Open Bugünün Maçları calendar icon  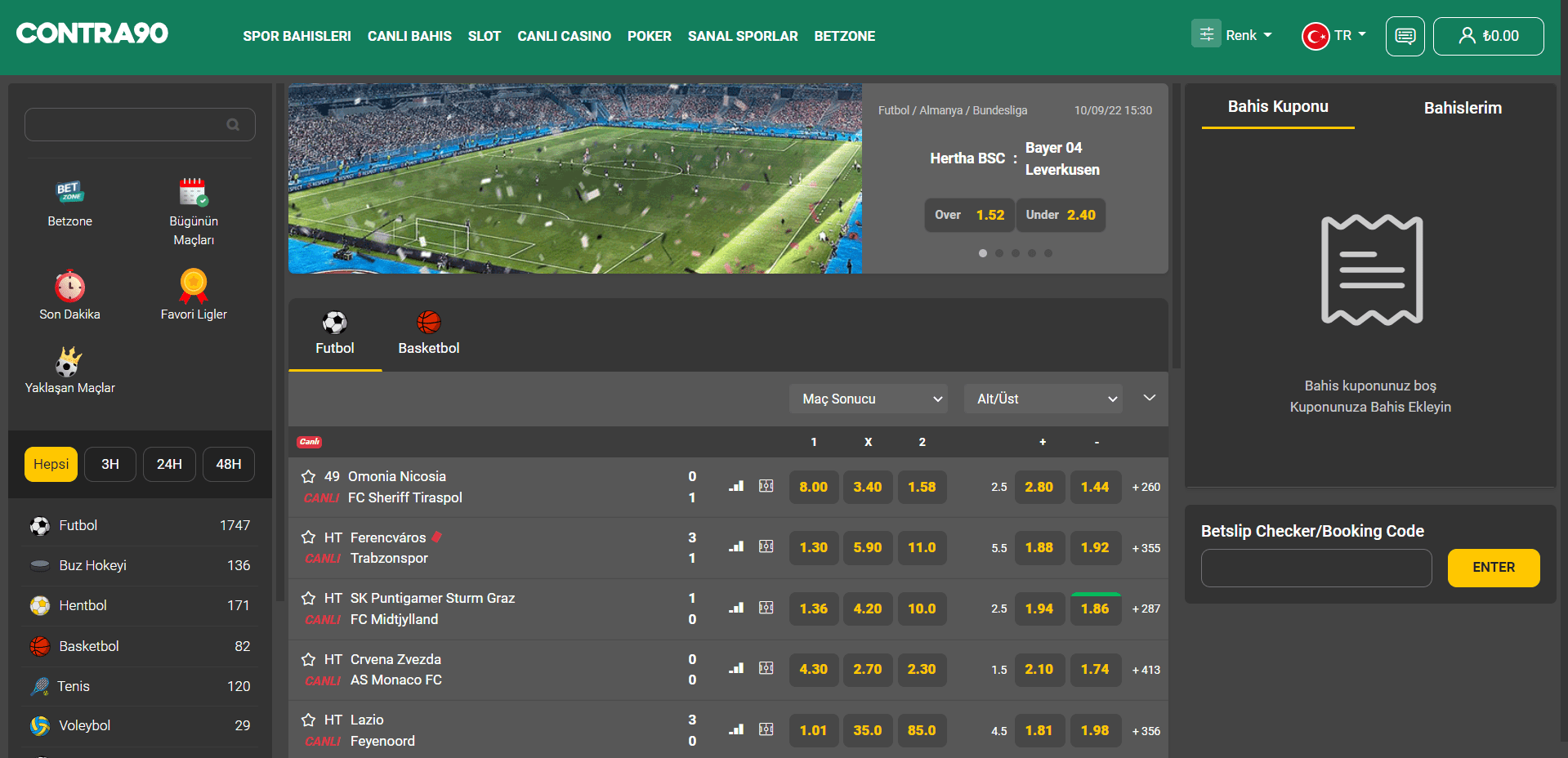pyautogui.click(x=194, y=193)
